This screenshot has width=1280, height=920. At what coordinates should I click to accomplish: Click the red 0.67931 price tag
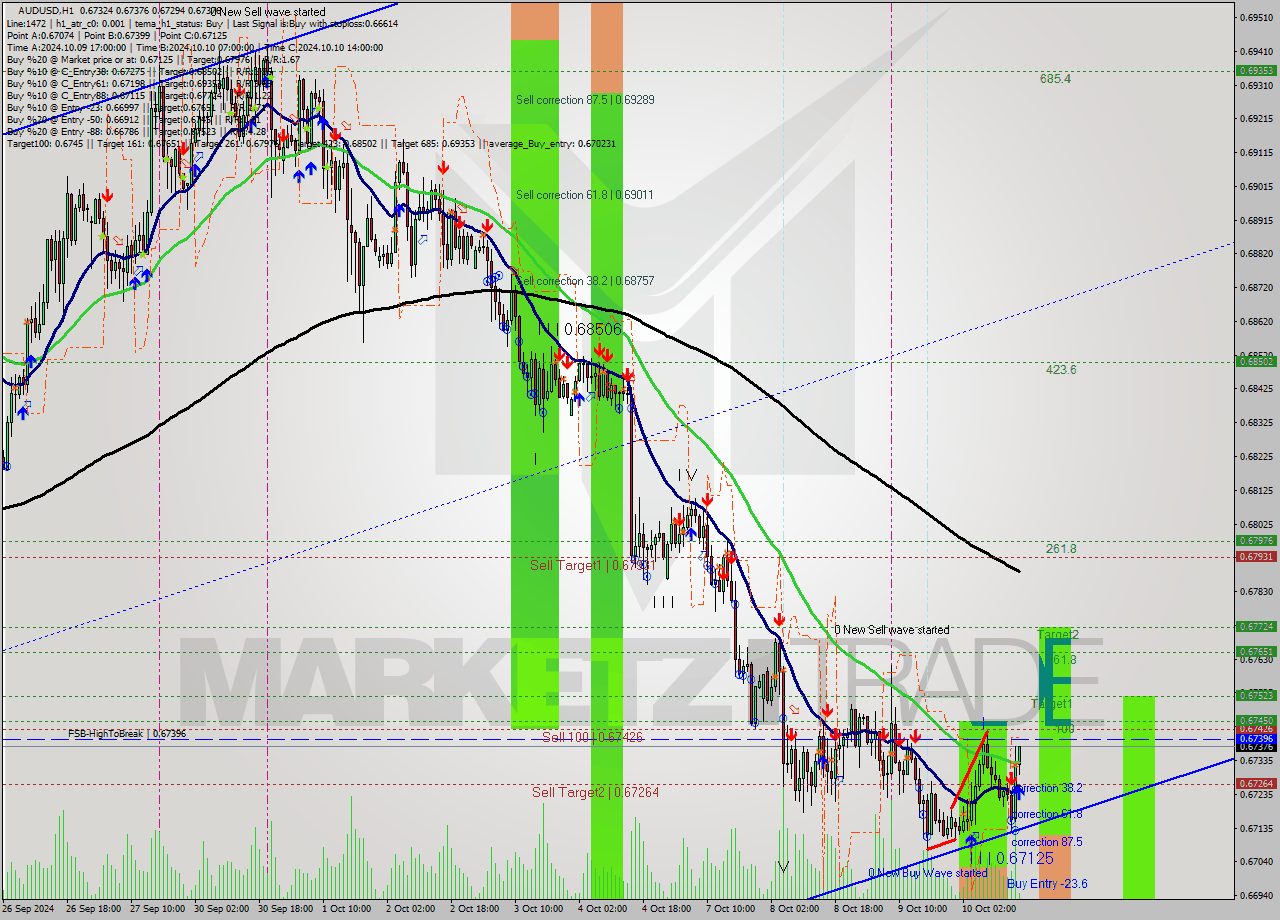pyautogui.click(x=1256, y=557)
